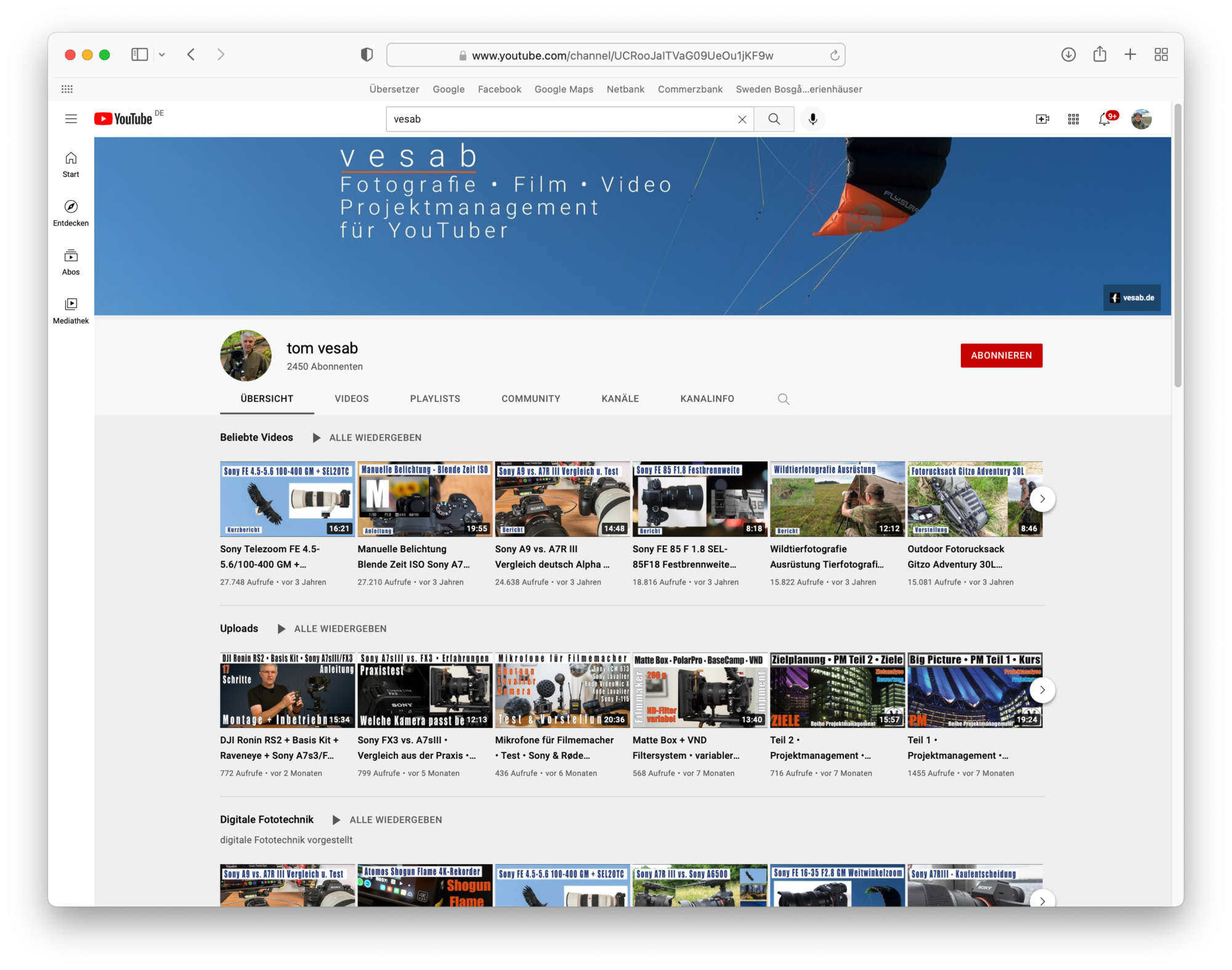Click the voice search microphone icon

tap(813, 119)
